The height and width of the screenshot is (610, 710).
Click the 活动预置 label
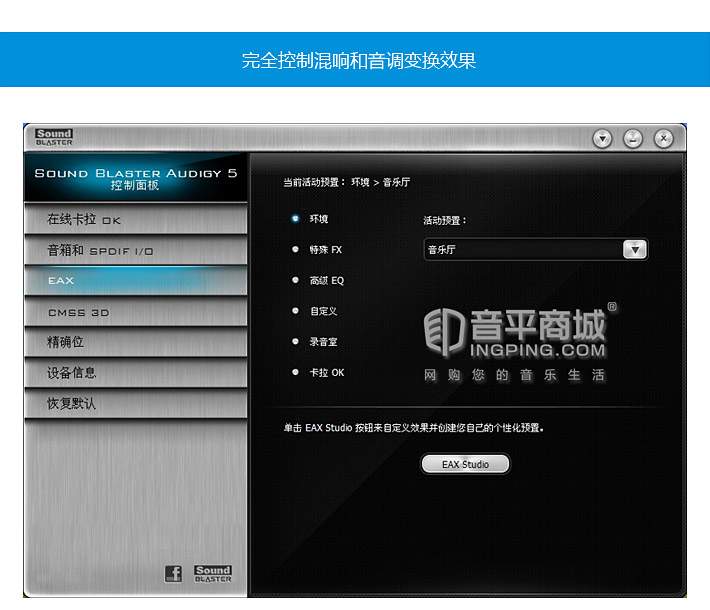coord(444,221)
